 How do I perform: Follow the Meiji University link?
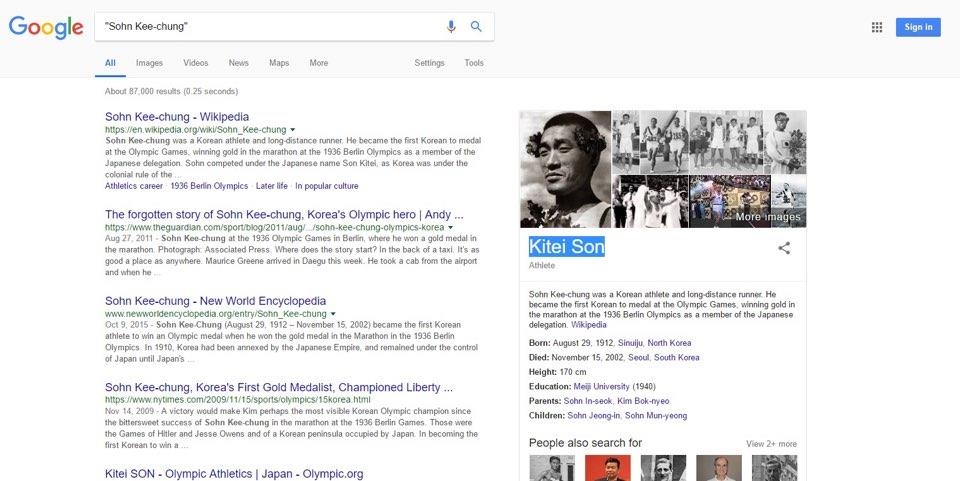pyautogui.click(x=601, y=386)
